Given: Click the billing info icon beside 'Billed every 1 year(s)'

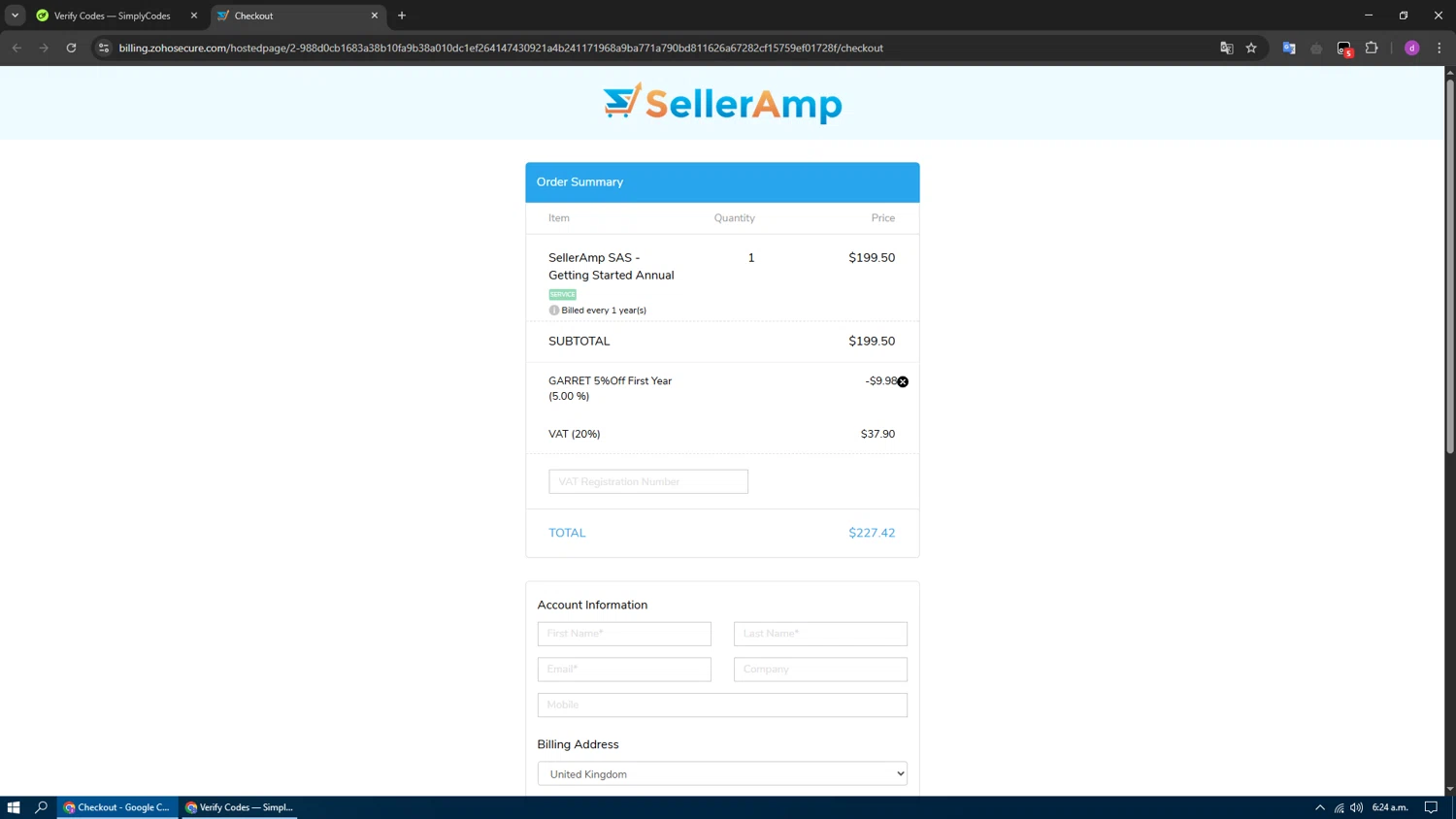Looking at the screenshot, I should (x=554, y=311).
